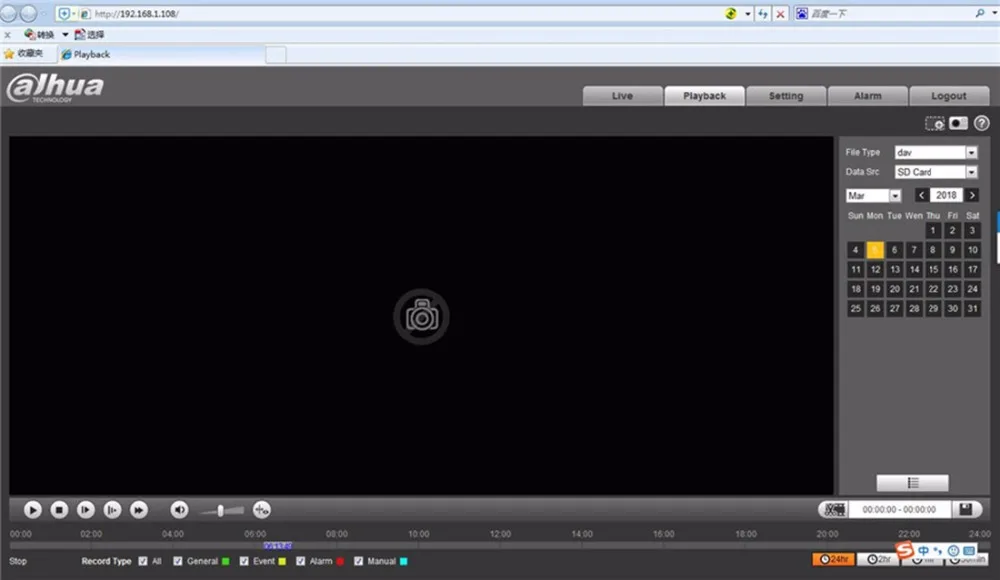This screenshot has width=1000, height=580.
Task: Save the clip with the floppy disk icon
Action: (966, 509)
